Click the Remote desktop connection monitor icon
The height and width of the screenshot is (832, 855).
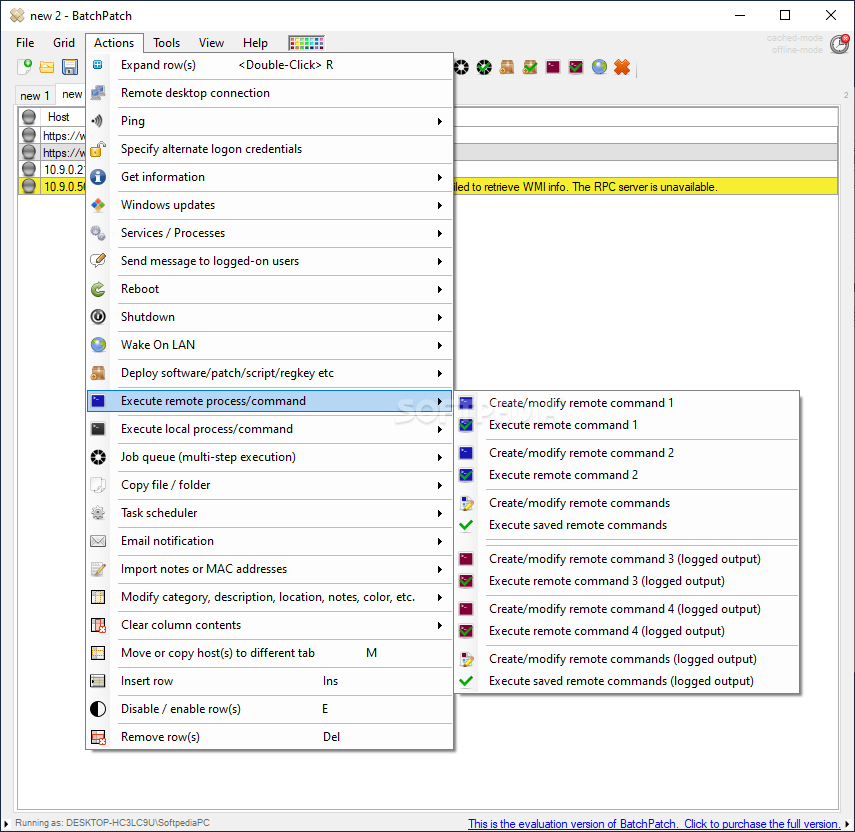(98, 93)
